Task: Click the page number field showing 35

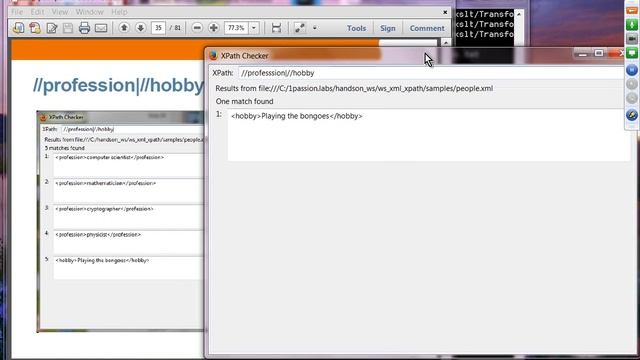Action: pos(158,28)
